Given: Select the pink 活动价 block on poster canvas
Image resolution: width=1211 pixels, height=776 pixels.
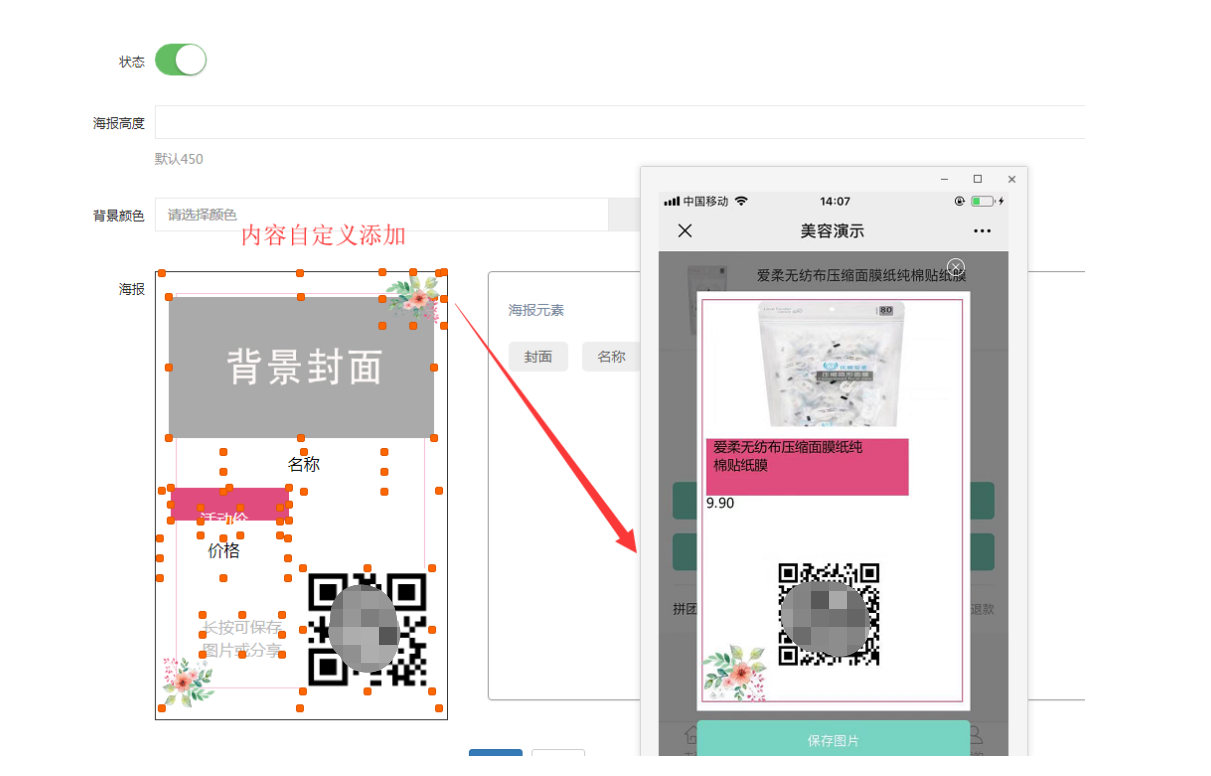Looking at the screenshot, I should pos(230,504).
